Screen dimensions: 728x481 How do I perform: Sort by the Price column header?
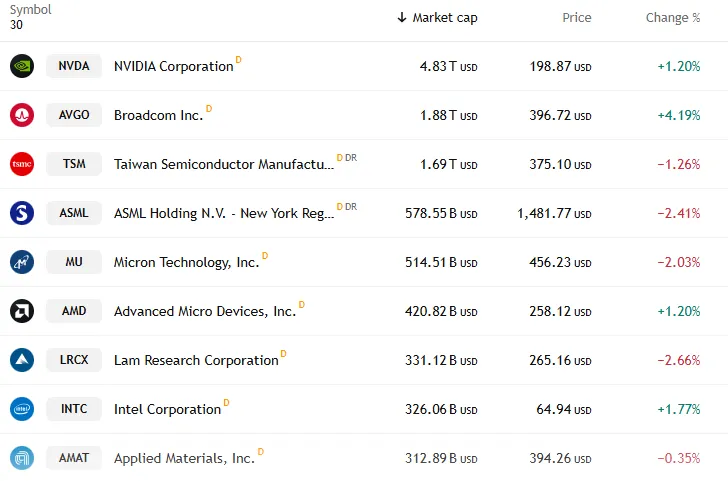pyautogui.click(x=576, y=18)
